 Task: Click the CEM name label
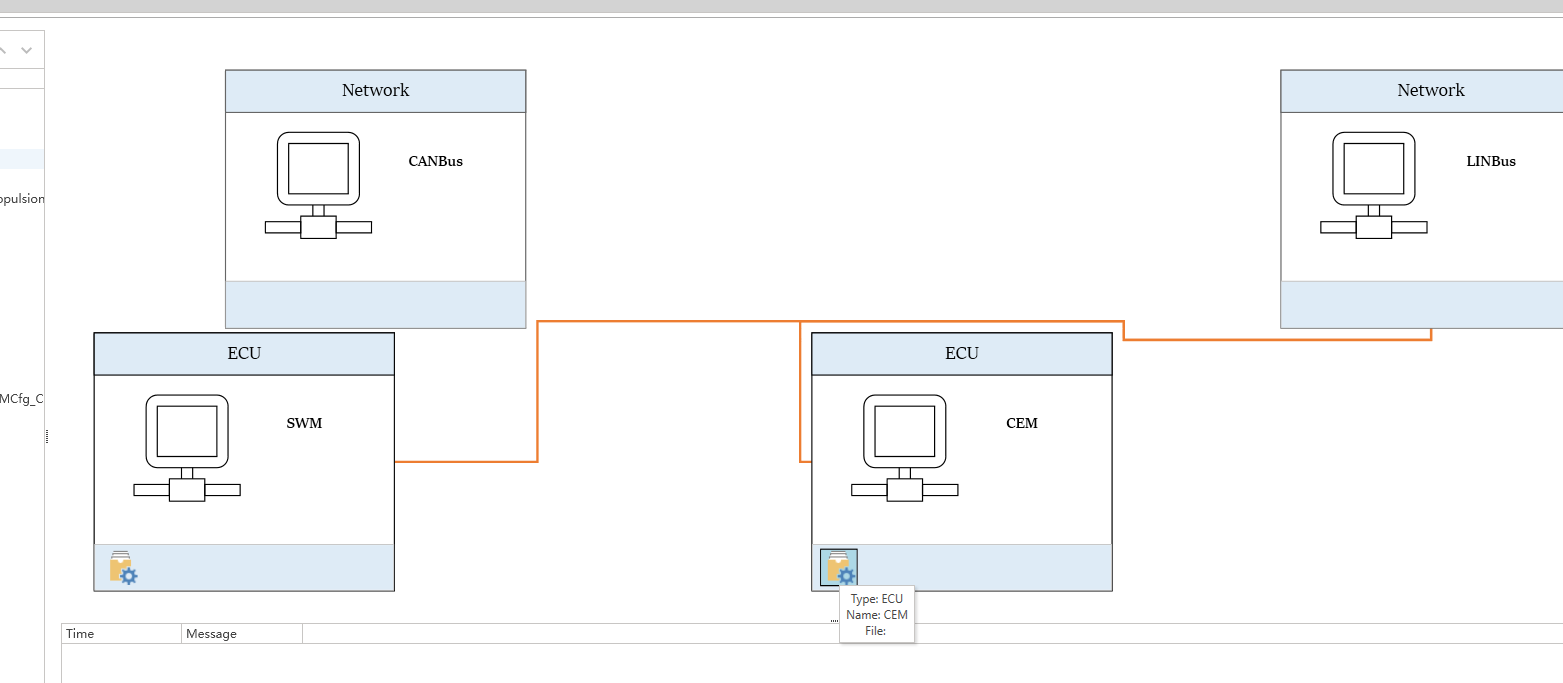(x=1021, y=423)
